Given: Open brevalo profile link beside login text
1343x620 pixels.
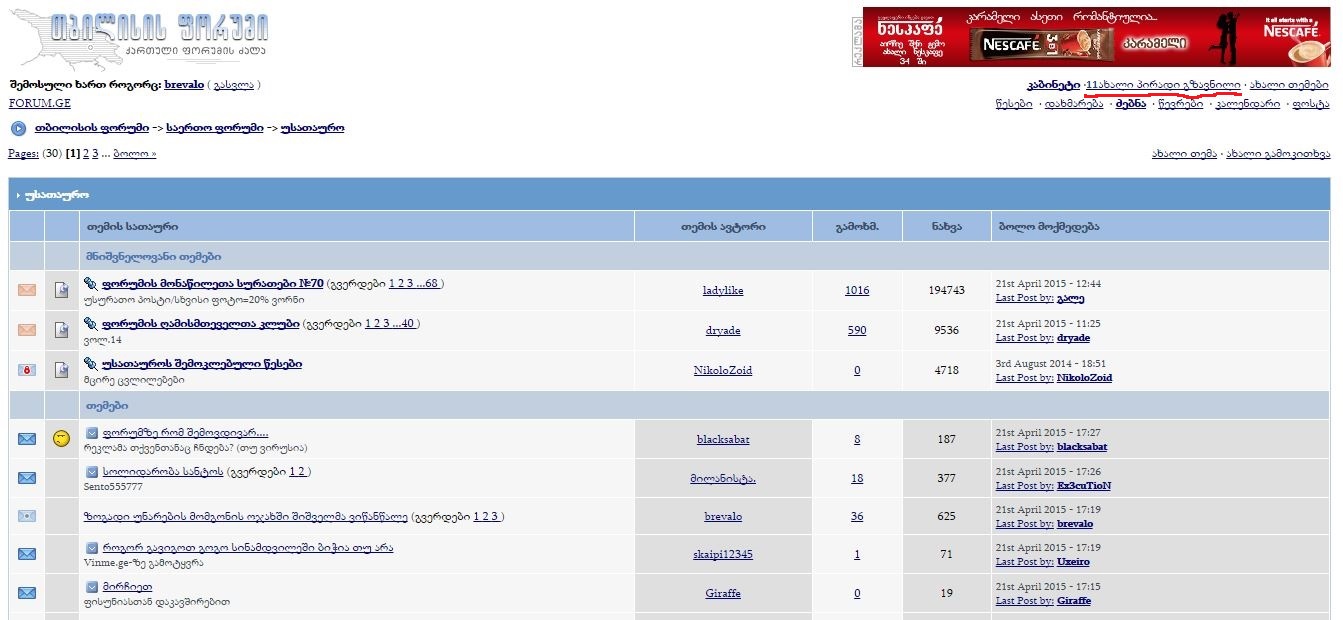Looking at the screenshot, I should click(184, 85).
